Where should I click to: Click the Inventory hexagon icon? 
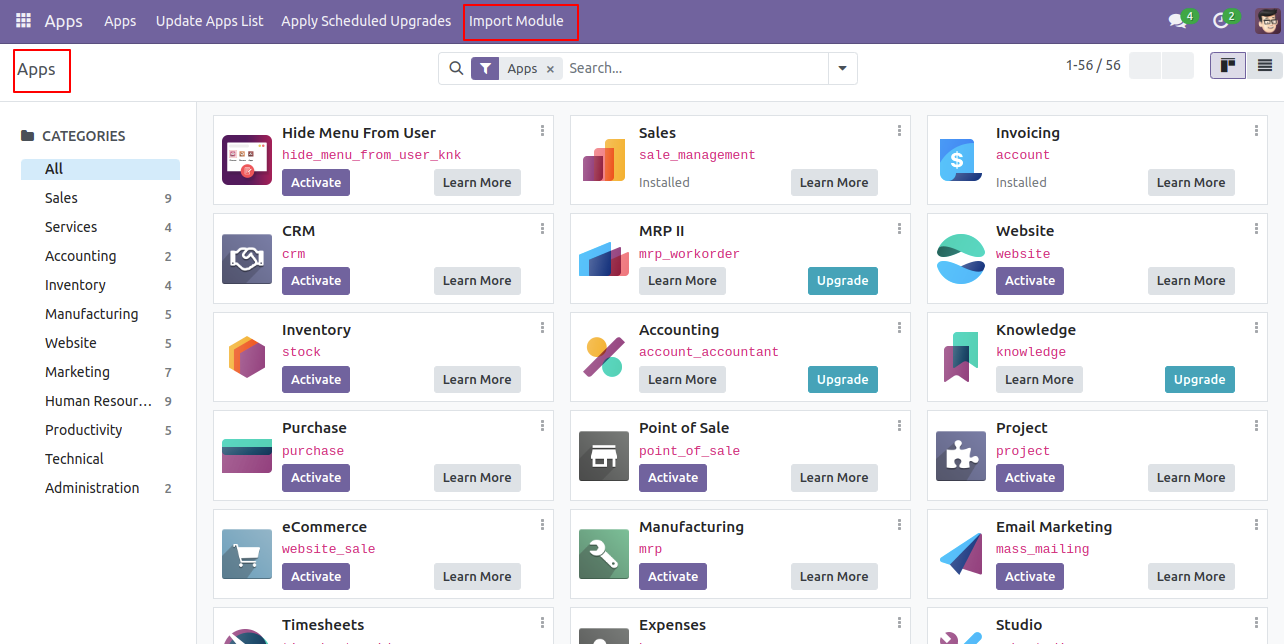(247, 357)
